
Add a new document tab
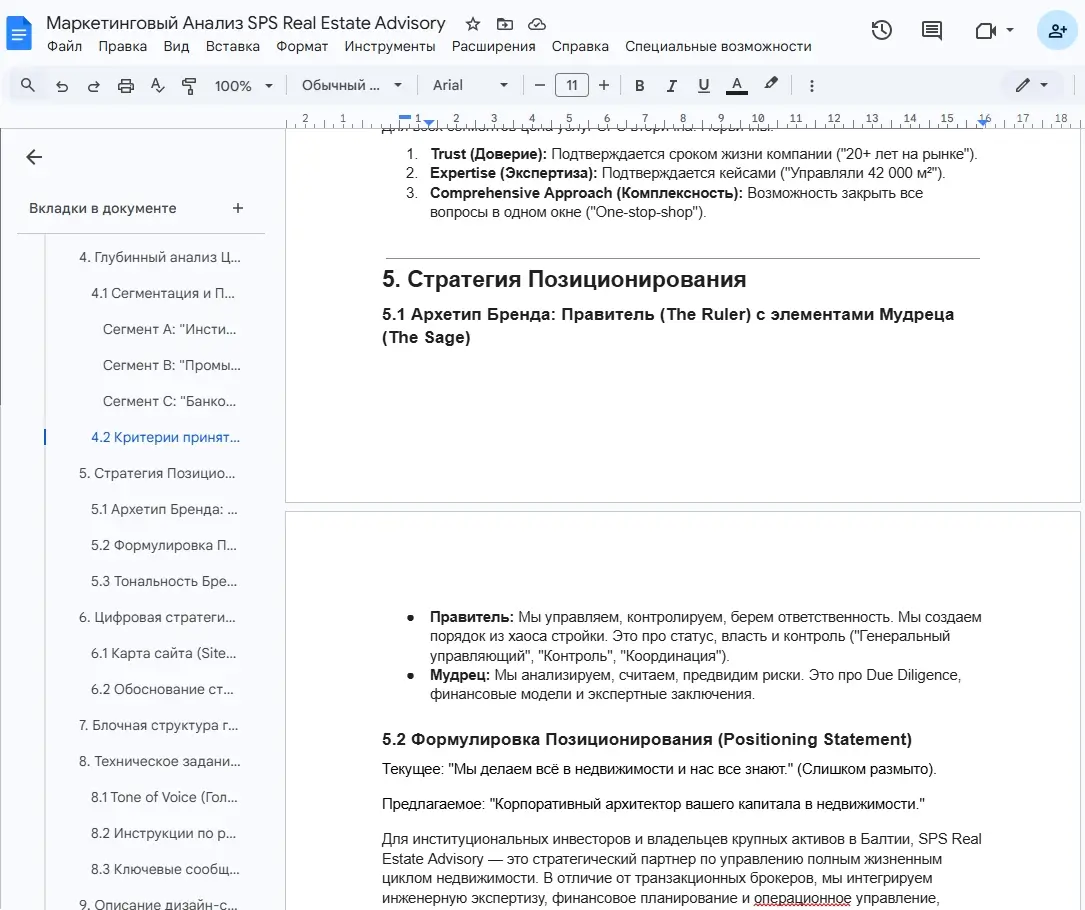coord(238,208)
